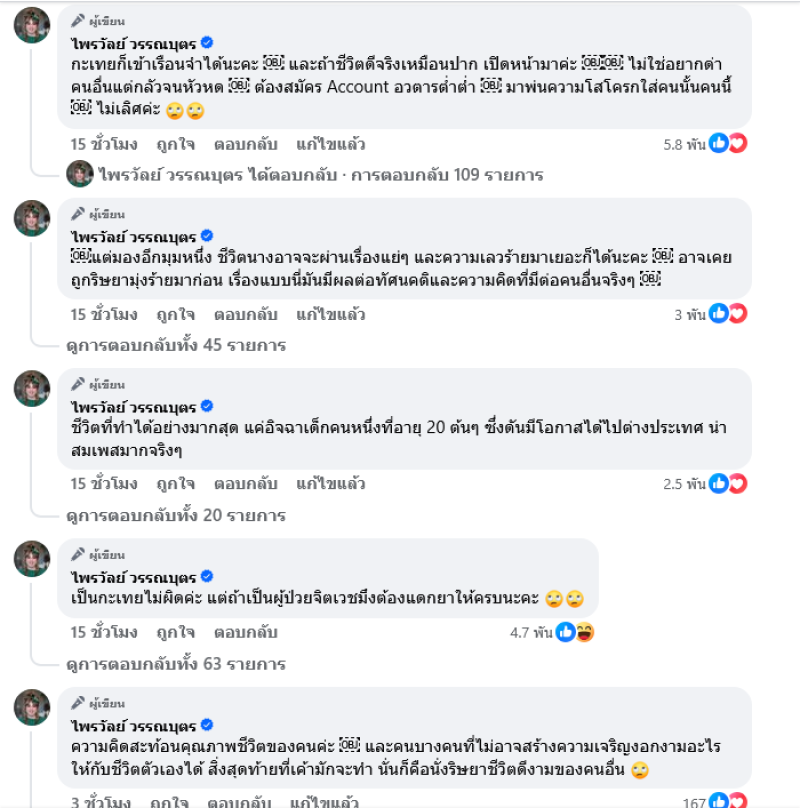
Task: Toggle ถูกใจ on the comment with 45 replies
Action: [x=175, y=314]
